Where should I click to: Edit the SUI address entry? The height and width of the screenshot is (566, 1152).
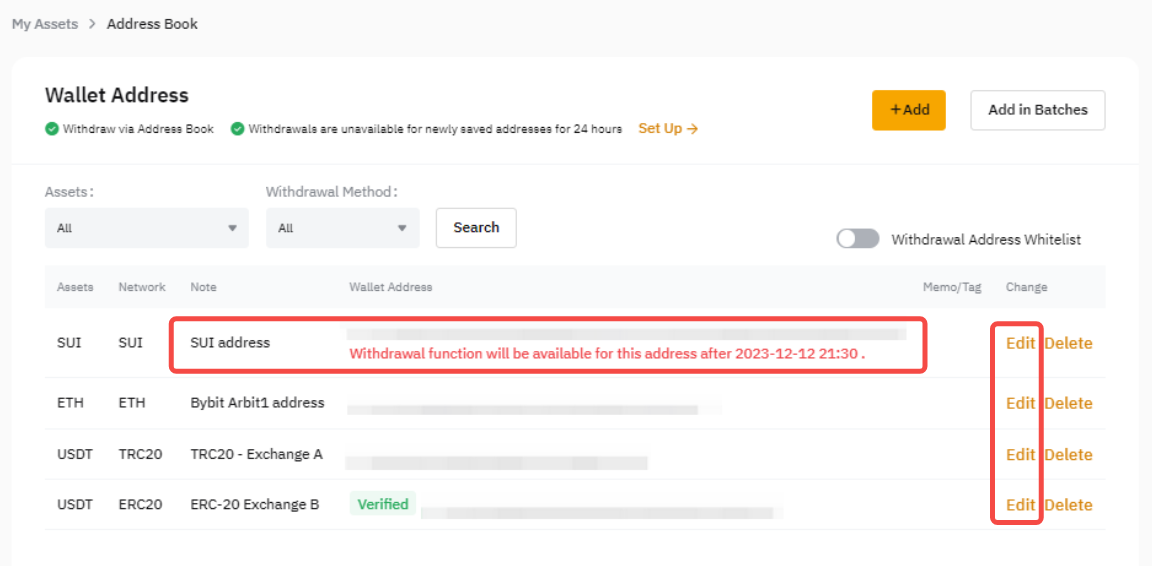pos(1020,343)
